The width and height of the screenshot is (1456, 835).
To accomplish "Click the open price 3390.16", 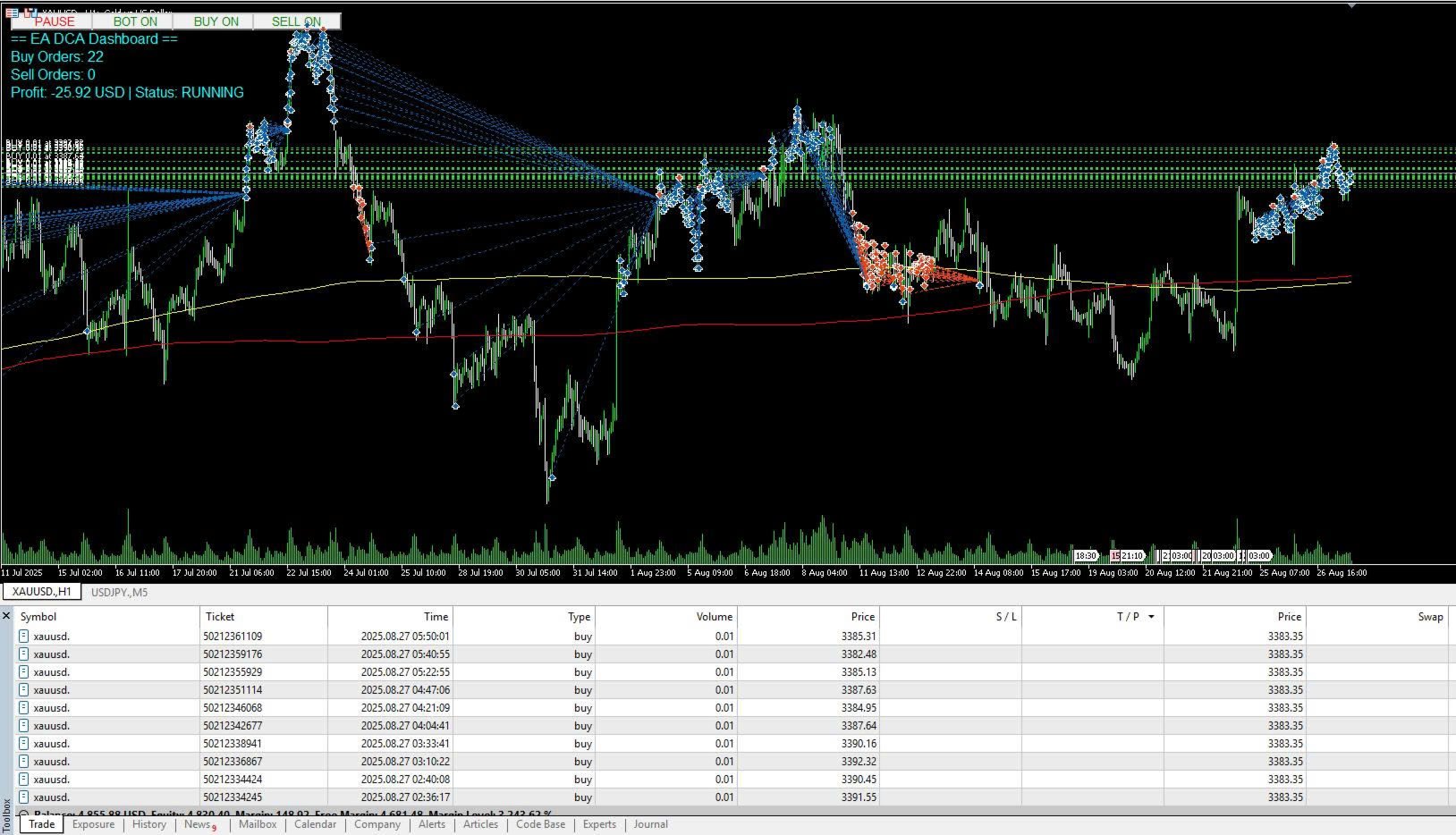I will click(859, 744).
